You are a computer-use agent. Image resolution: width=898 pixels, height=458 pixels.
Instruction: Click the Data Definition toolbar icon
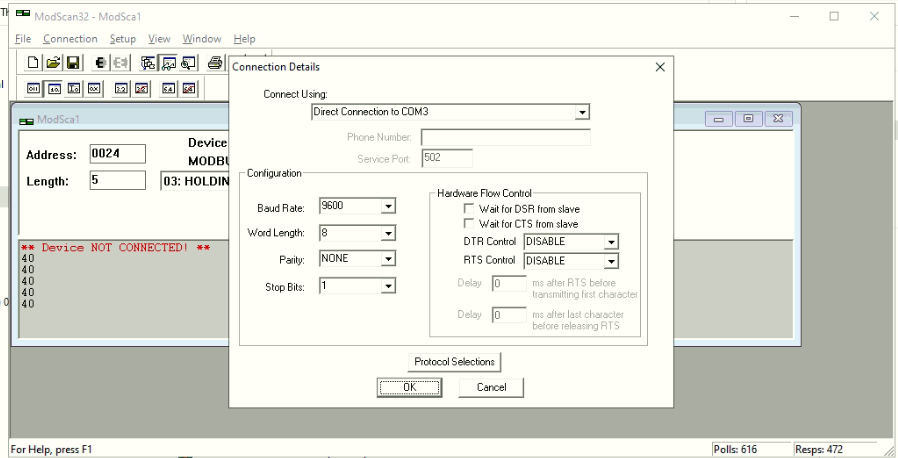(148, 62)
